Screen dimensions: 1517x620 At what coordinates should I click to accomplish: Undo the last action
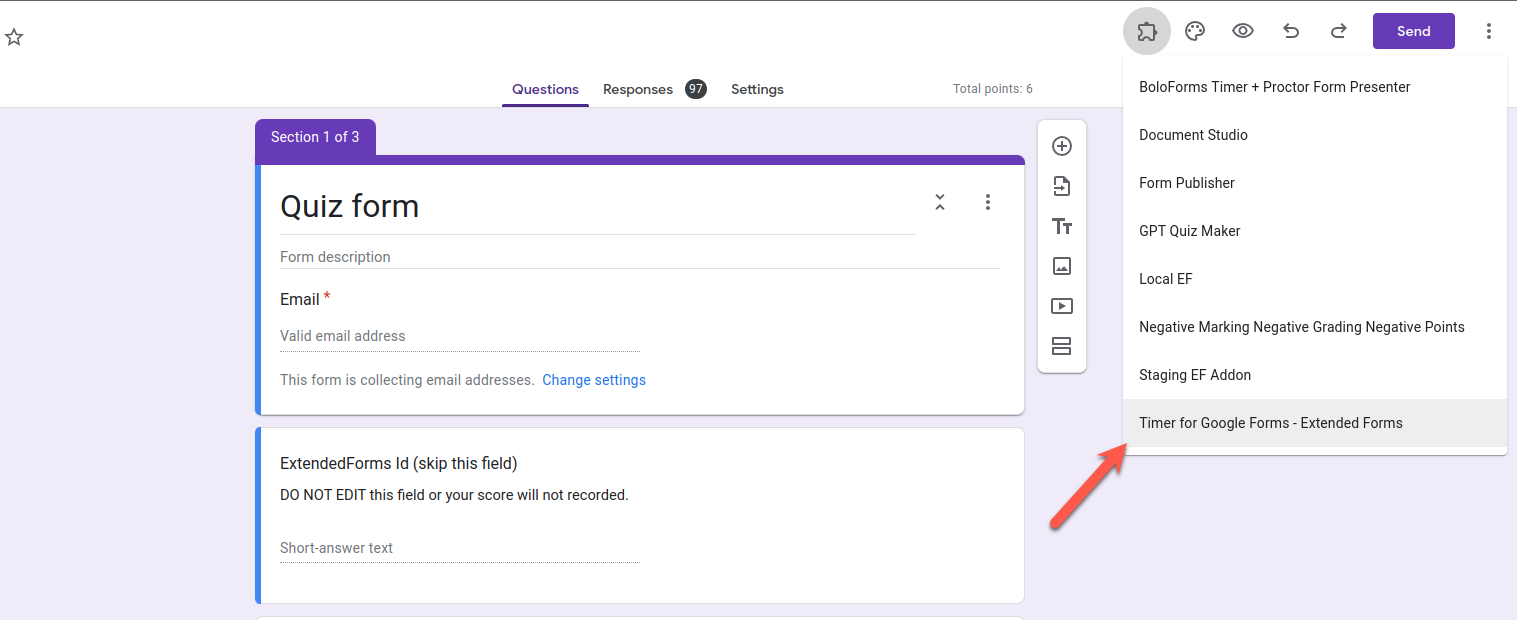tap(1291, 31)
